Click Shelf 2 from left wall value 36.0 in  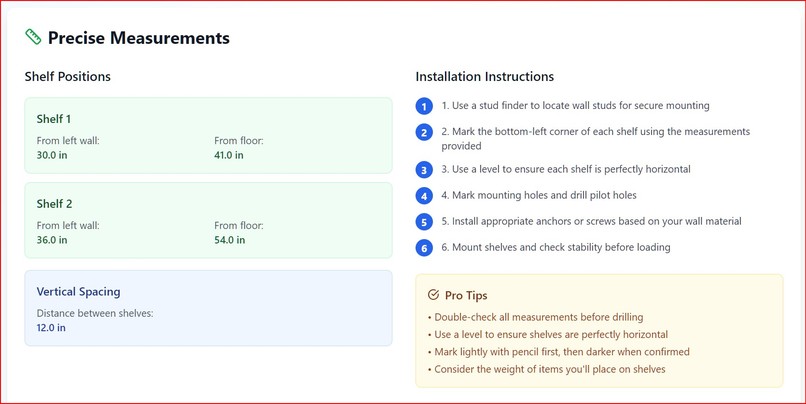(x=52, y=240)
